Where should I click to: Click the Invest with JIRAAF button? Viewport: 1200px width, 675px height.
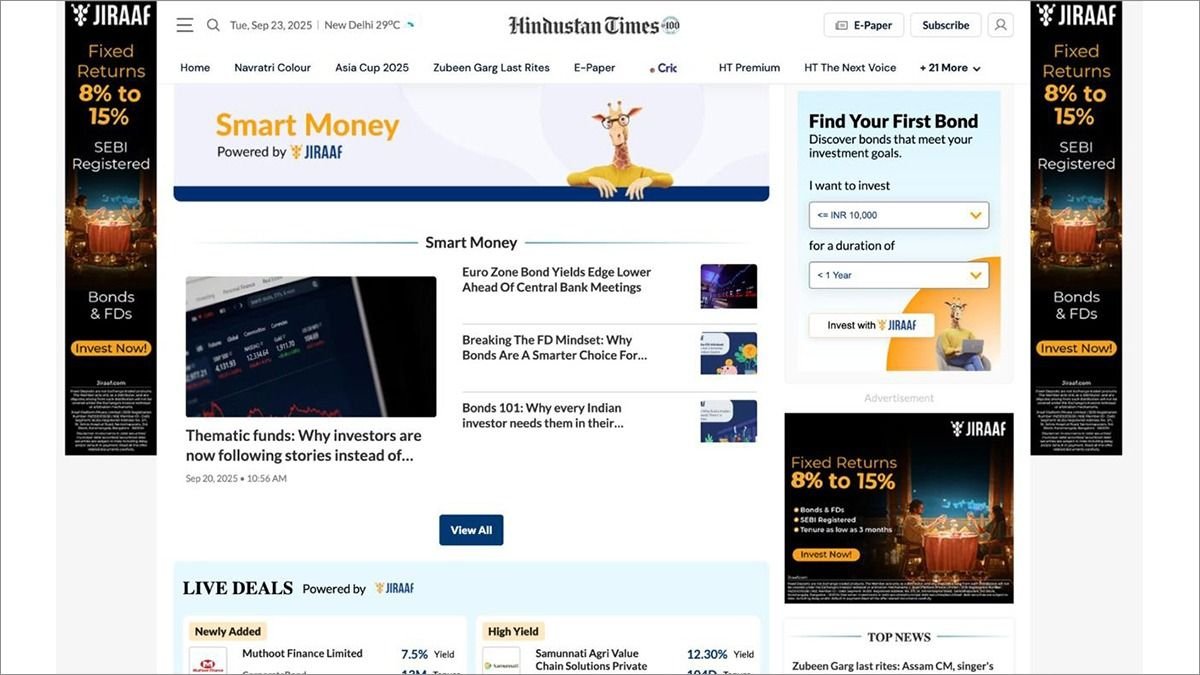[x=870, y=325]
